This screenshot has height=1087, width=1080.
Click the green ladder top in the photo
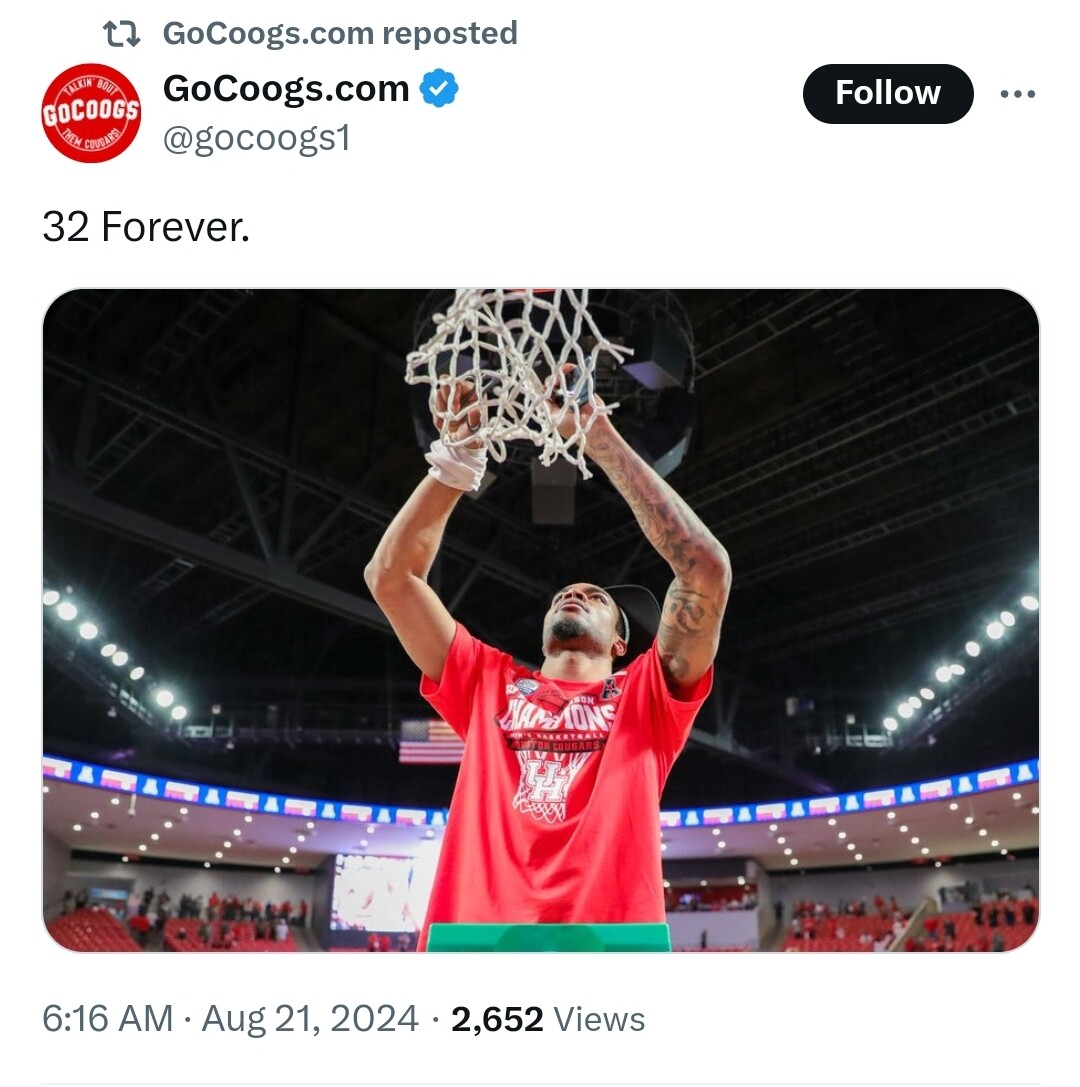click(x=548, y=937)
